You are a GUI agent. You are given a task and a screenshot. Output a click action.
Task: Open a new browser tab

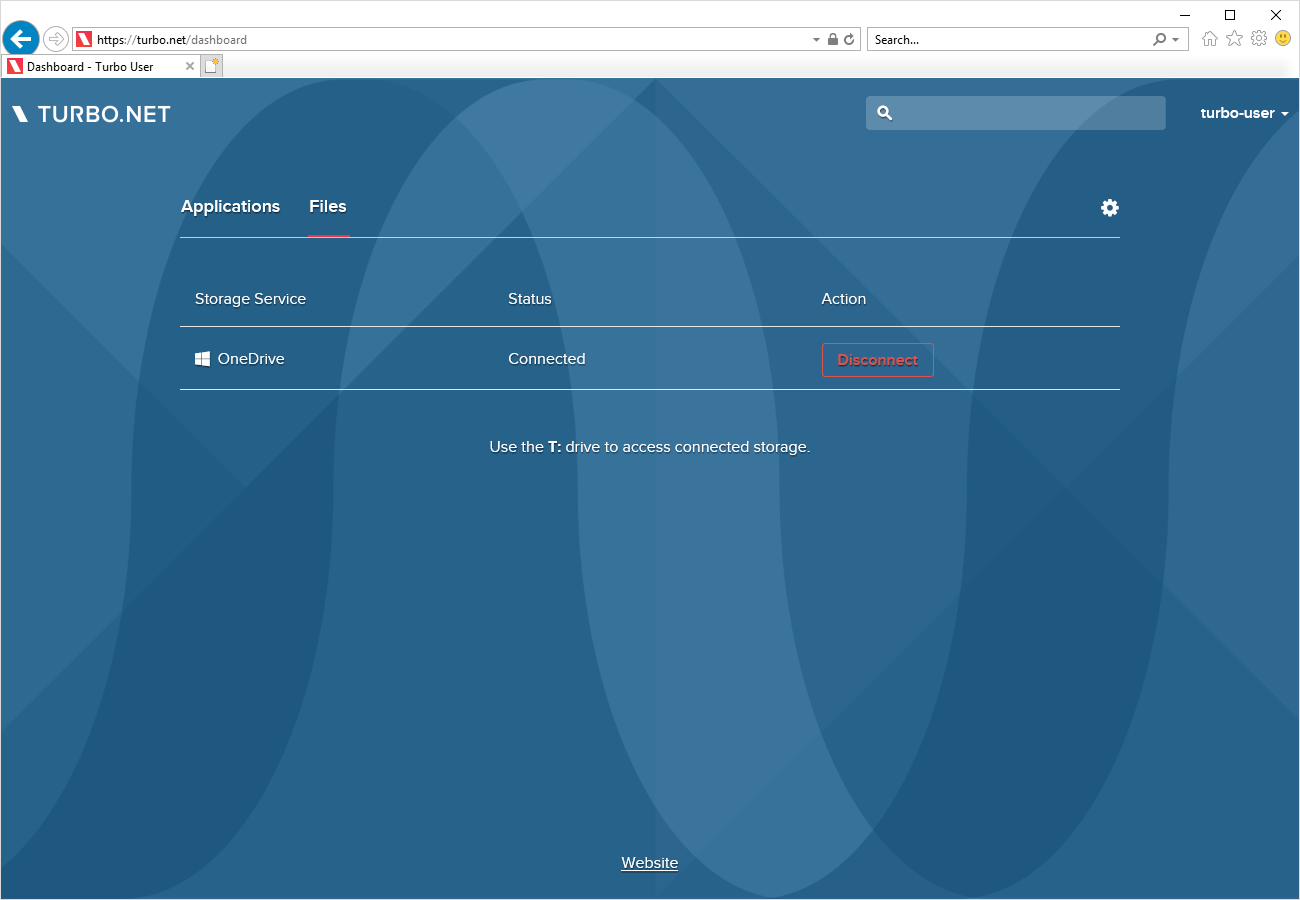point(211,65)
